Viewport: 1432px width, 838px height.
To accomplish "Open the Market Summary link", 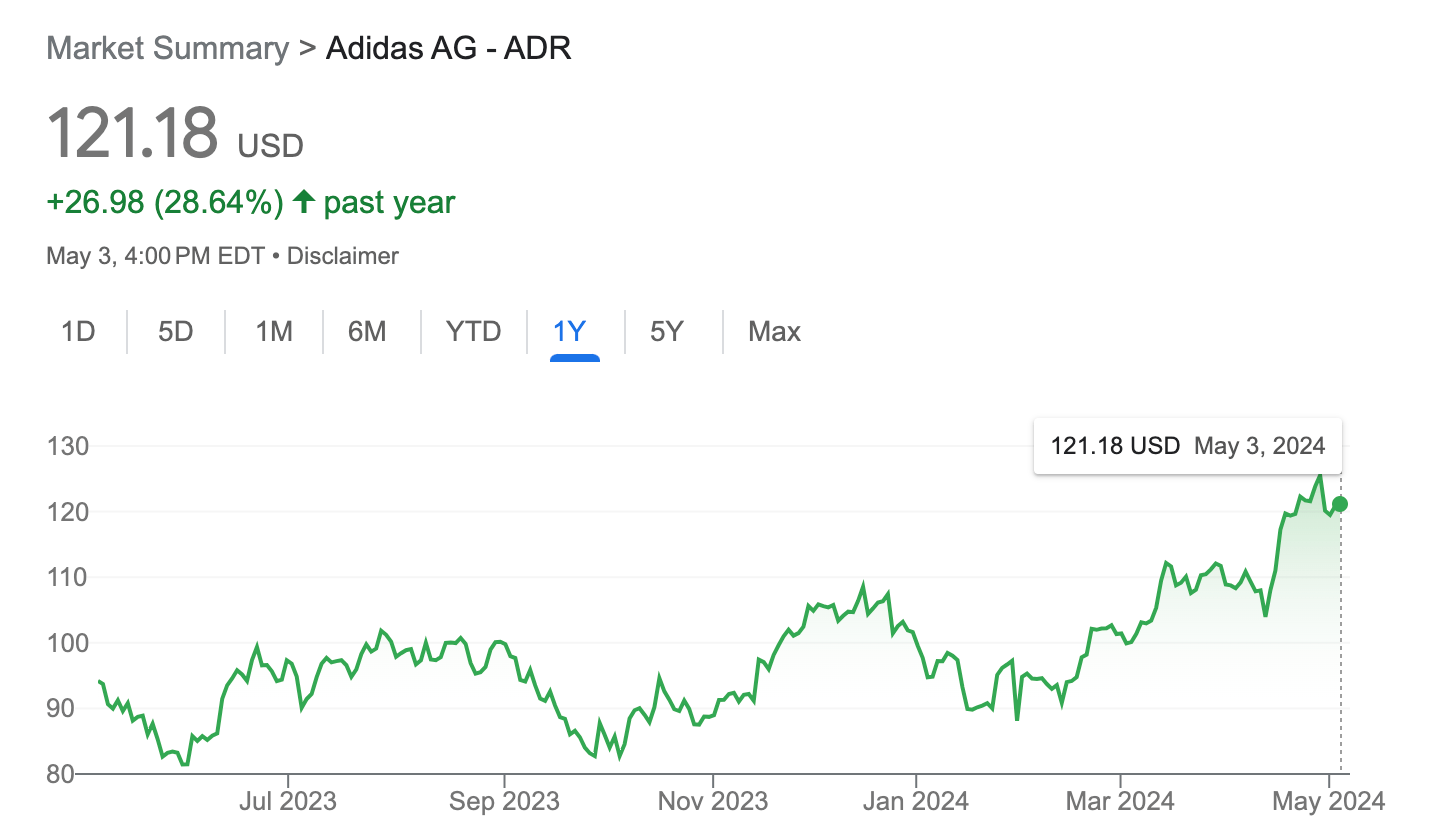I will pyautogui.click(x=167, y=48).
